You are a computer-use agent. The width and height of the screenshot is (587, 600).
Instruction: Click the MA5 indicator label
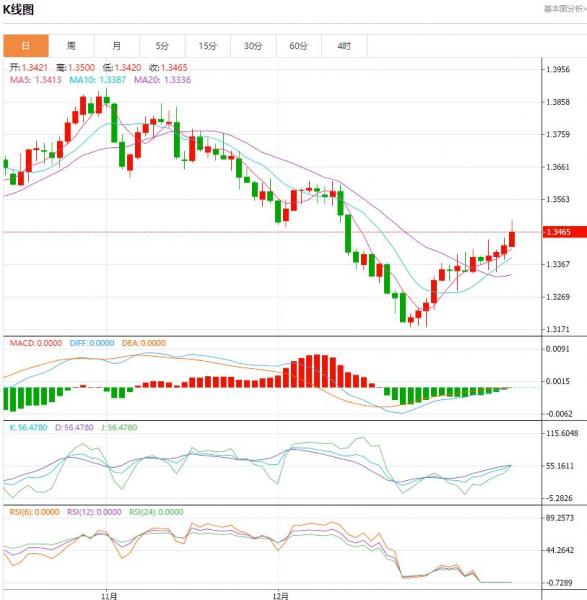[x=36, y=80]
